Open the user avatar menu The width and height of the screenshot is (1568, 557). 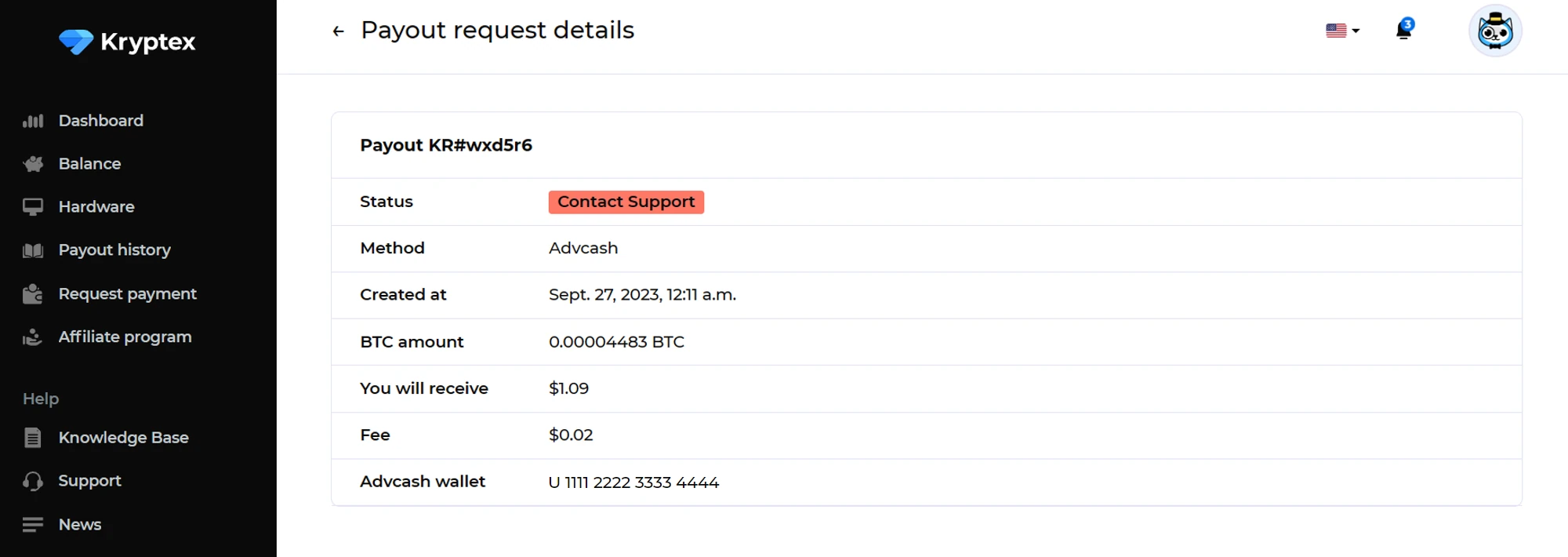[1494, 31]
